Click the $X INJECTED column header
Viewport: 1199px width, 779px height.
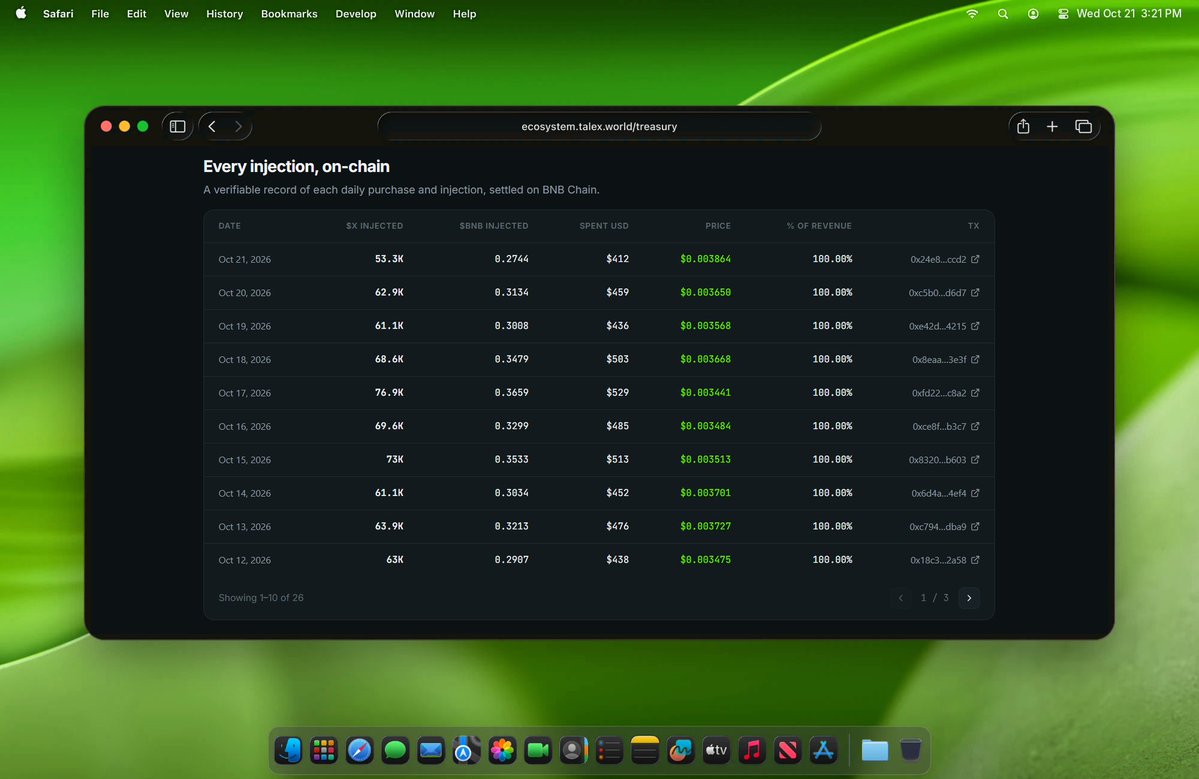tap(375, 226)
